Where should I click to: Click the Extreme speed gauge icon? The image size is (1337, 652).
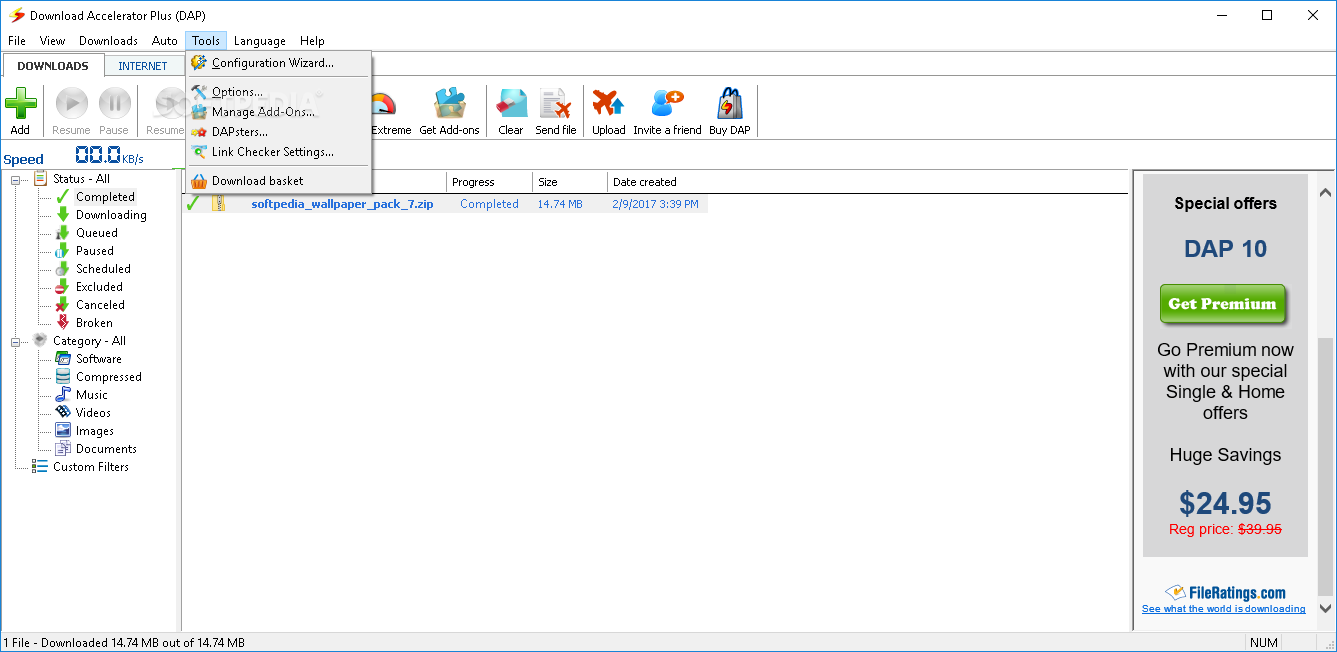[385, 104]
